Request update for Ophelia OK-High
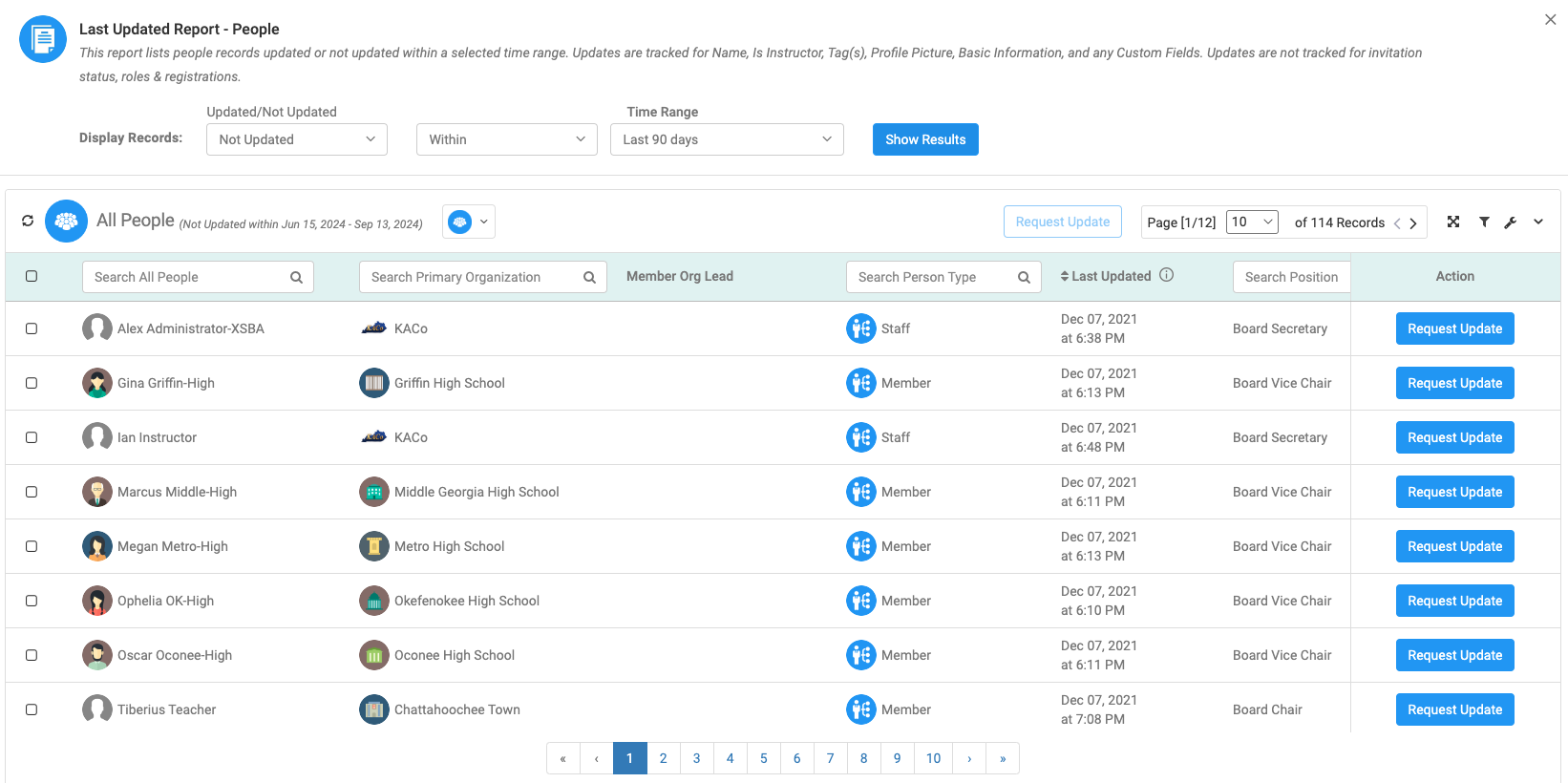The width and height of the screenshot is (1568, 783). (x=1455, y=601)
